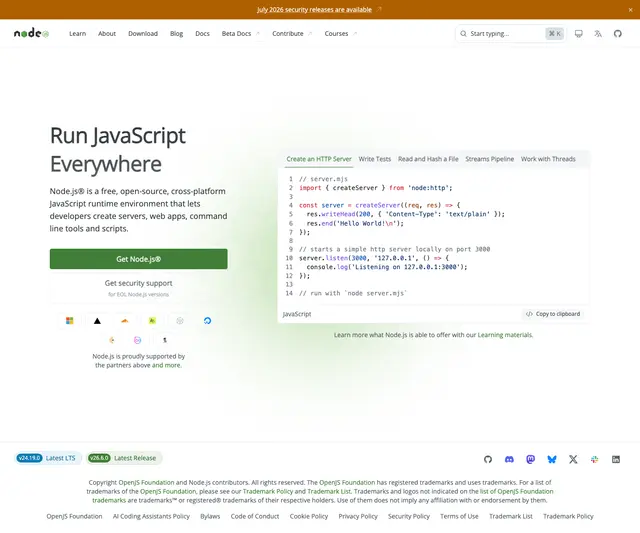The height and width of the screenshot is (533, 640).
Task: Open the Courses external link
Action: 340,33
